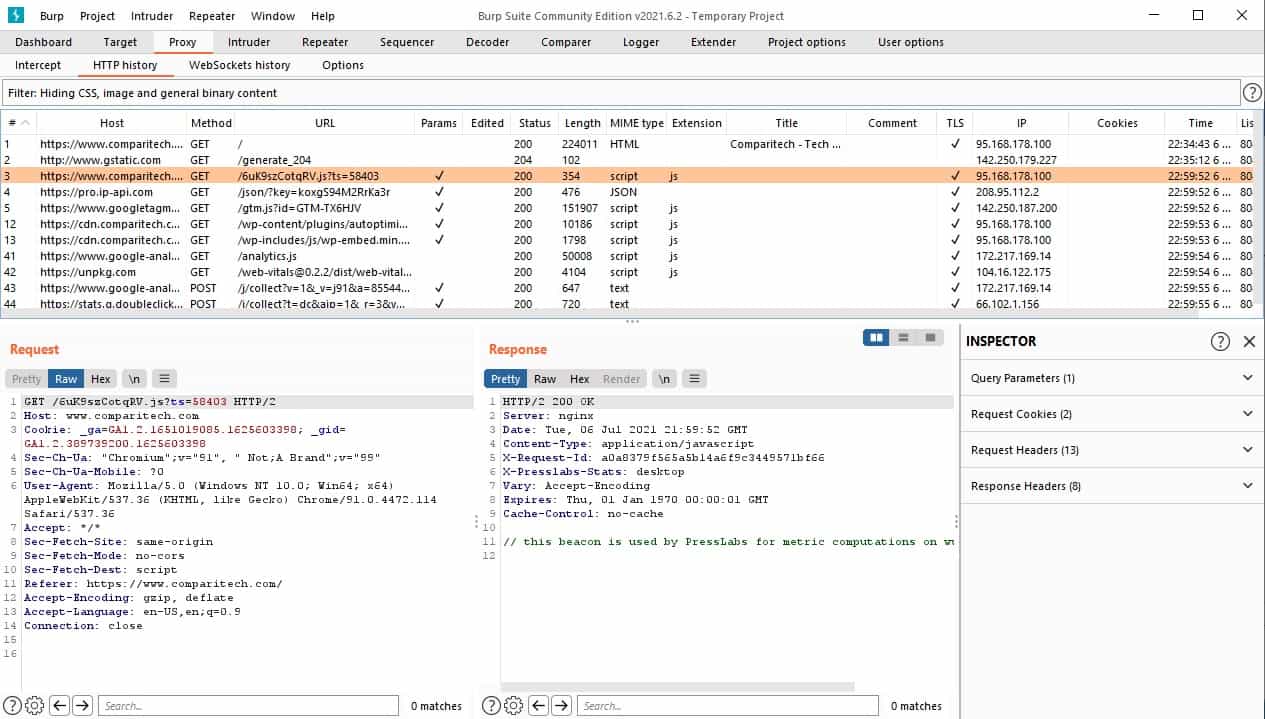Select the Pretty view in the Response pane
This screenshot has height=719, width=1265.
tap(506, 379)
